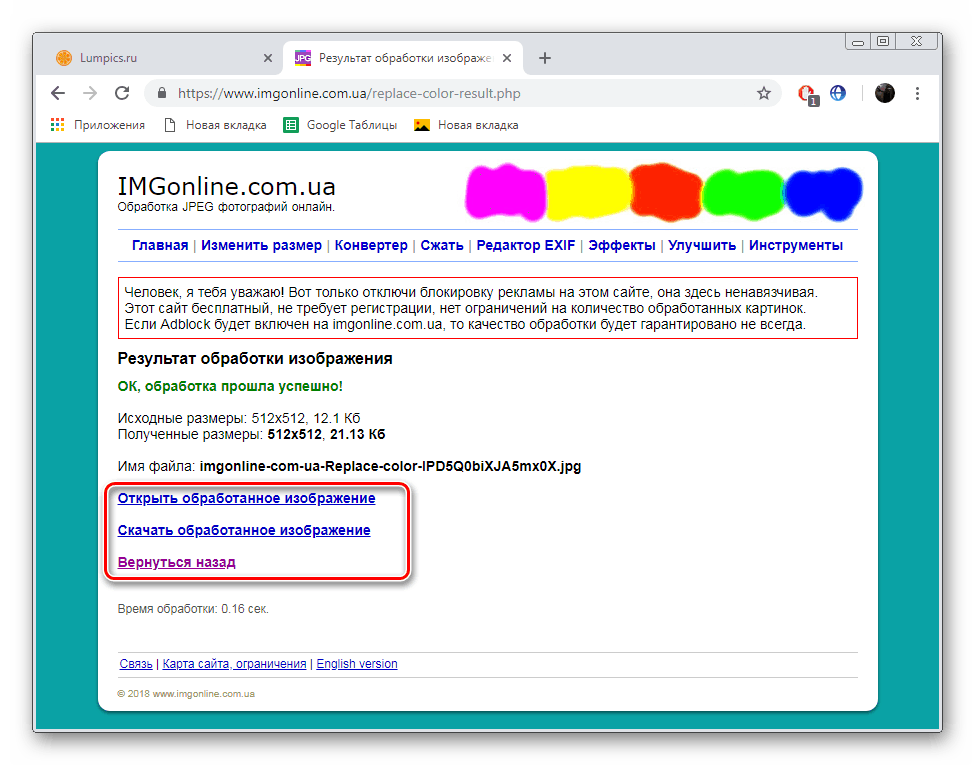The height and width of the screenshot is (765, 975).
Task: Open the Изменить размер menu link
Action: point(261,245)
